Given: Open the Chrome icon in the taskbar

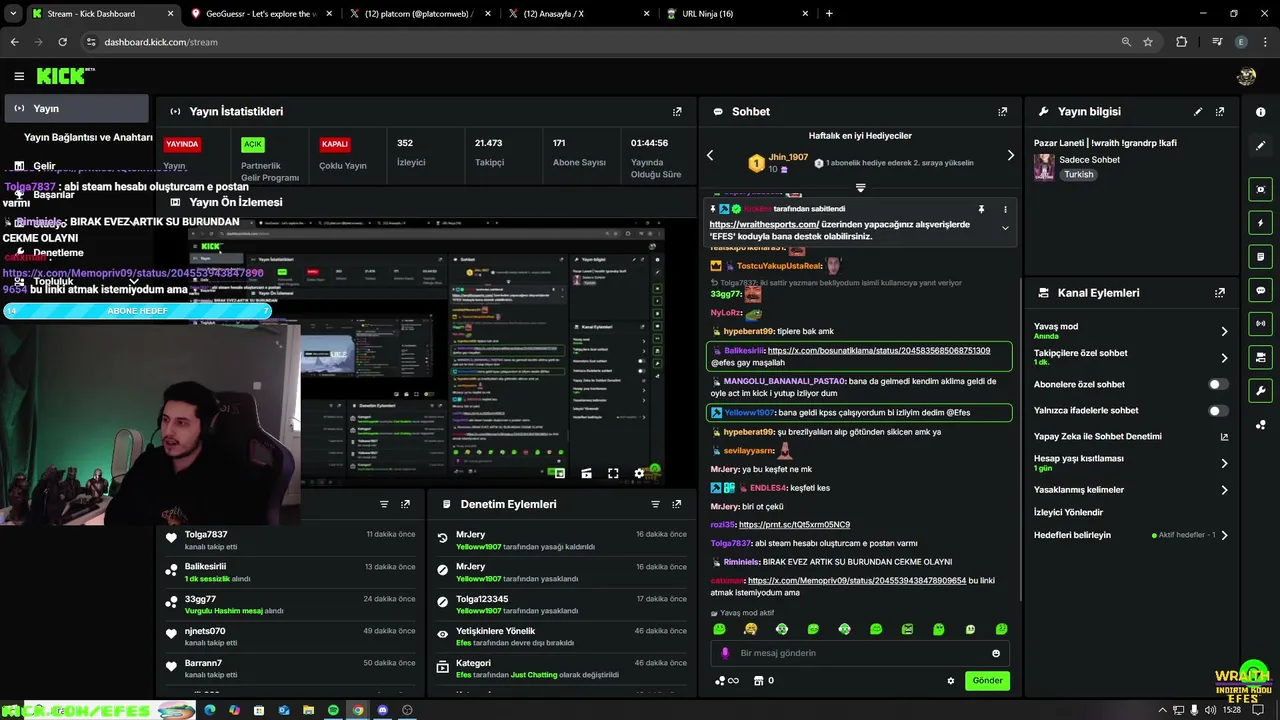Looking at the screenshot, I should click(357, 710).
